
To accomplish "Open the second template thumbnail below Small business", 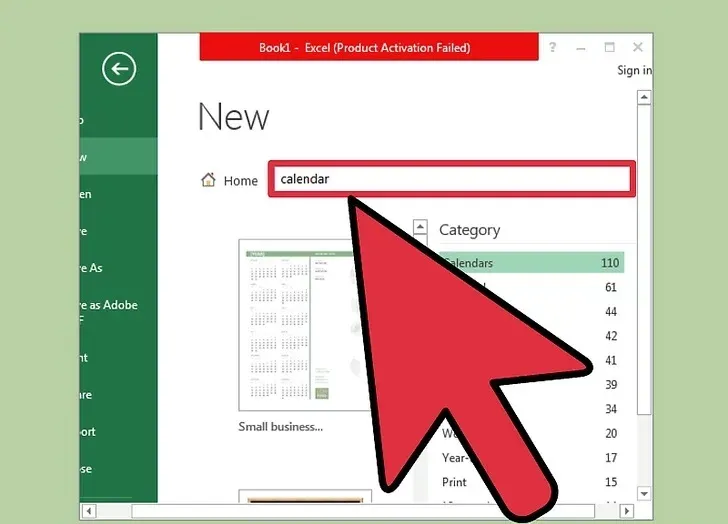I will (305, 496).
